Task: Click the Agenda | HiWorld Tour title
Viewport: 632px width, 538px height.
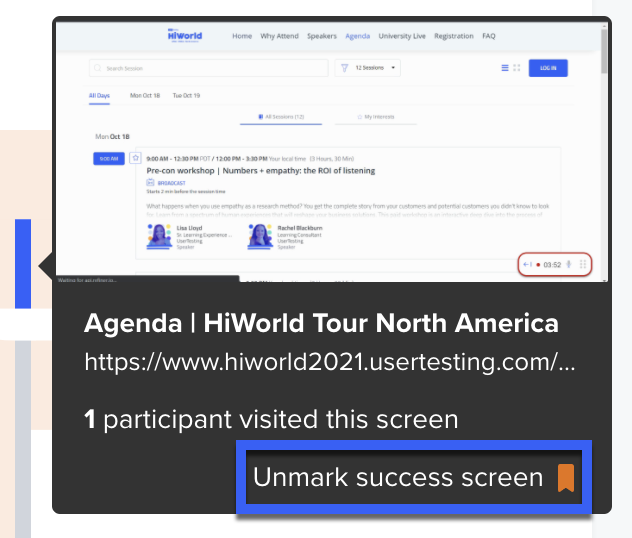Action: click(321, 323)
